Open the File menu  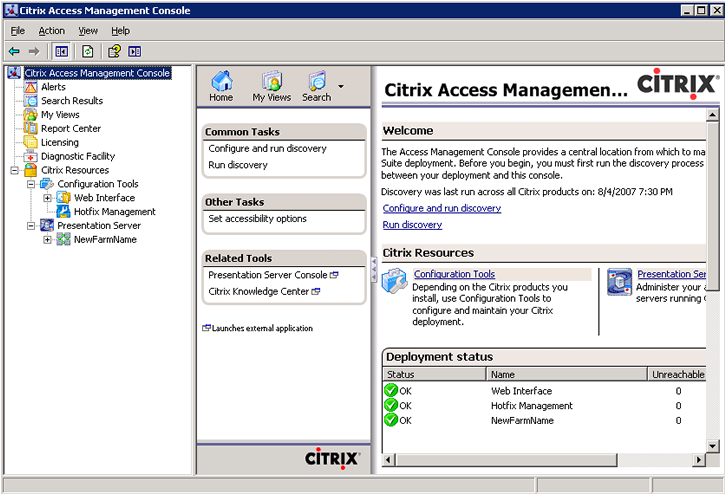pos(18,31)
